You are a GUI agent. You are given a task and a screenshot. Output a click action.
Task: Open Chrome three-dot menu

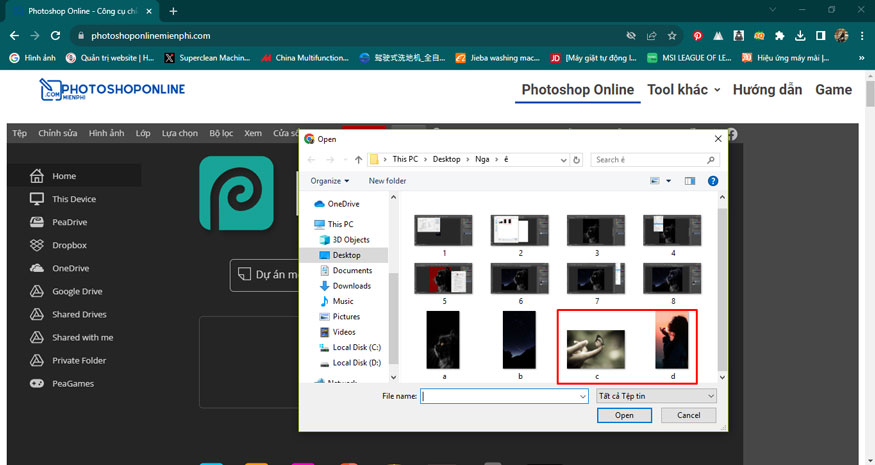pyautogui.click(x=862, y=36)
